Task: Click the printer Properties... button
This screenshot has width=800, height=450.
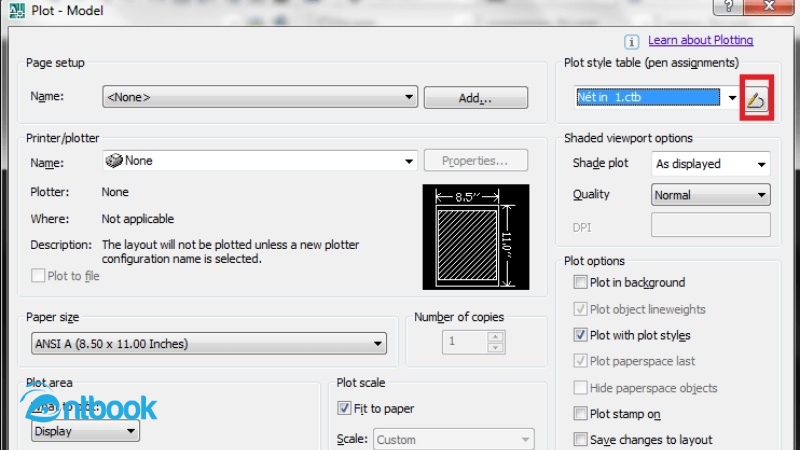Action: (476, 161)
